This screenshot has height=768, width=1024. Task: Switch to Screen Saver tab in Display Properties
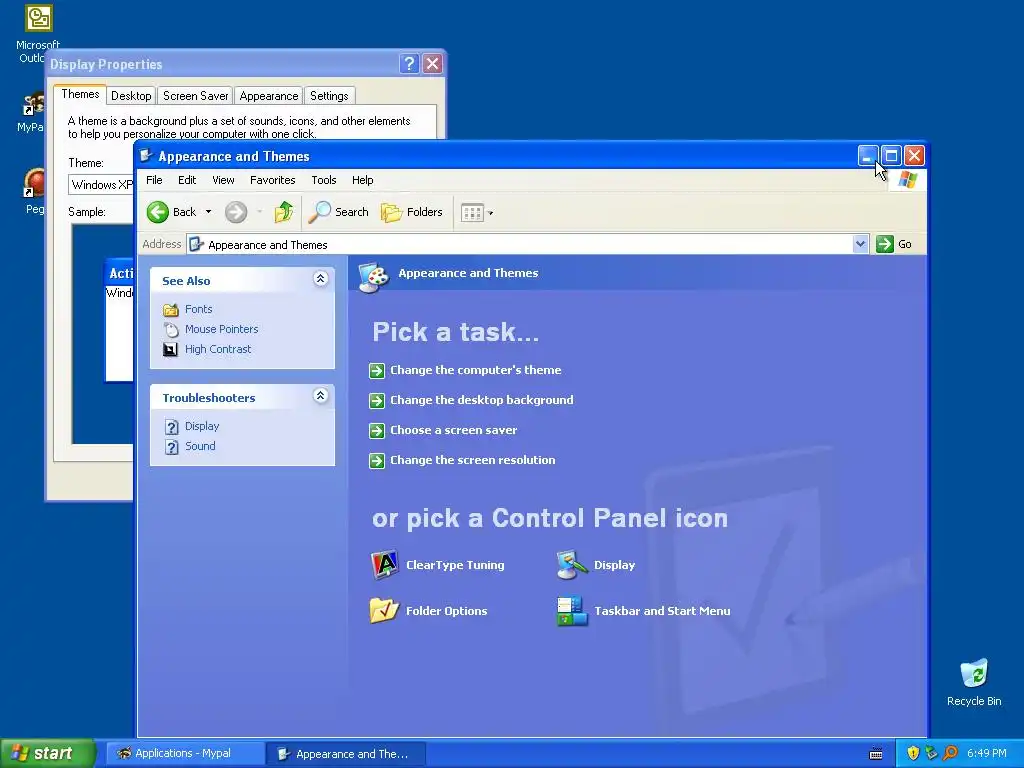click(195, 96)
